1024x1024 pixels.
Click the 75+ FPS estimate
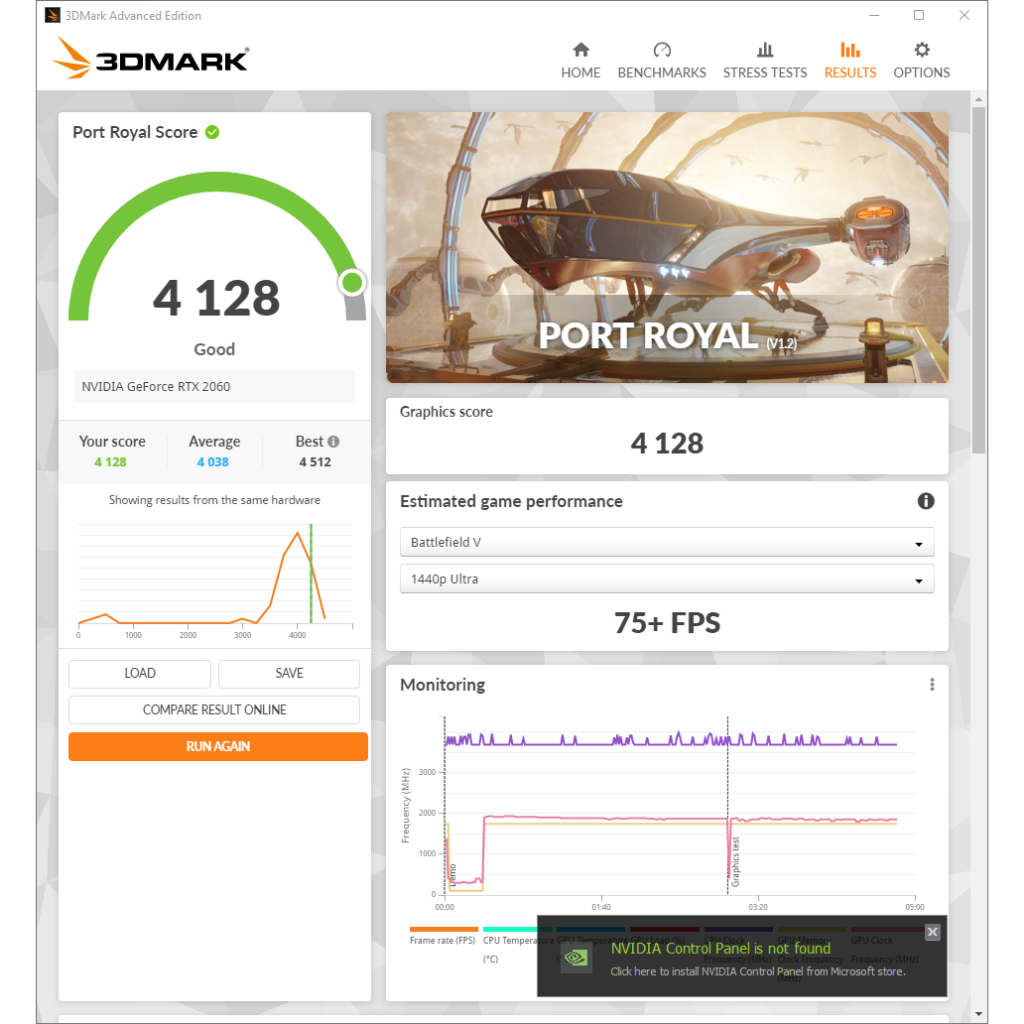(x=667, y=622)
